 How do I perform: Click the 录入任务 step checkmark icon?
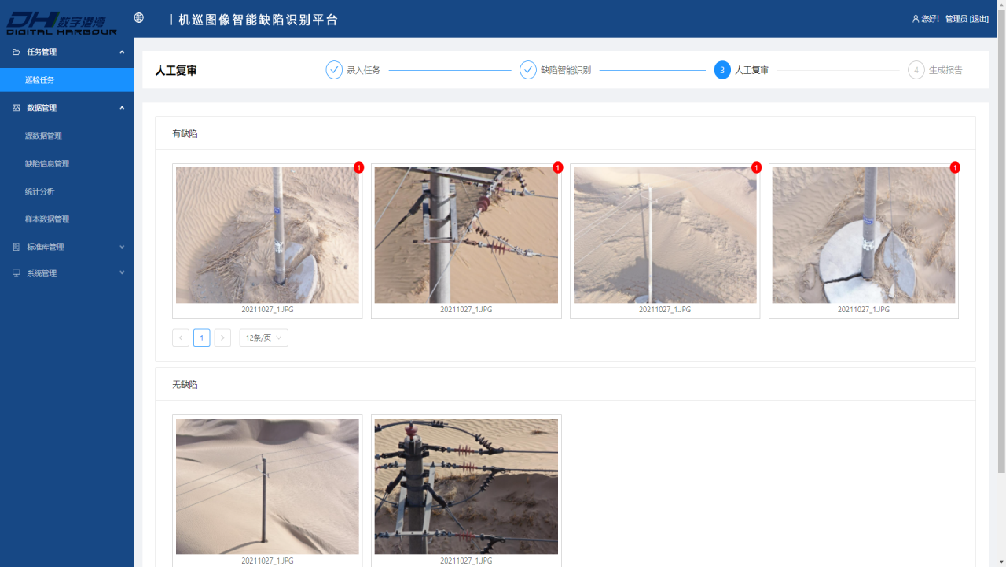[x=334, y=70]
